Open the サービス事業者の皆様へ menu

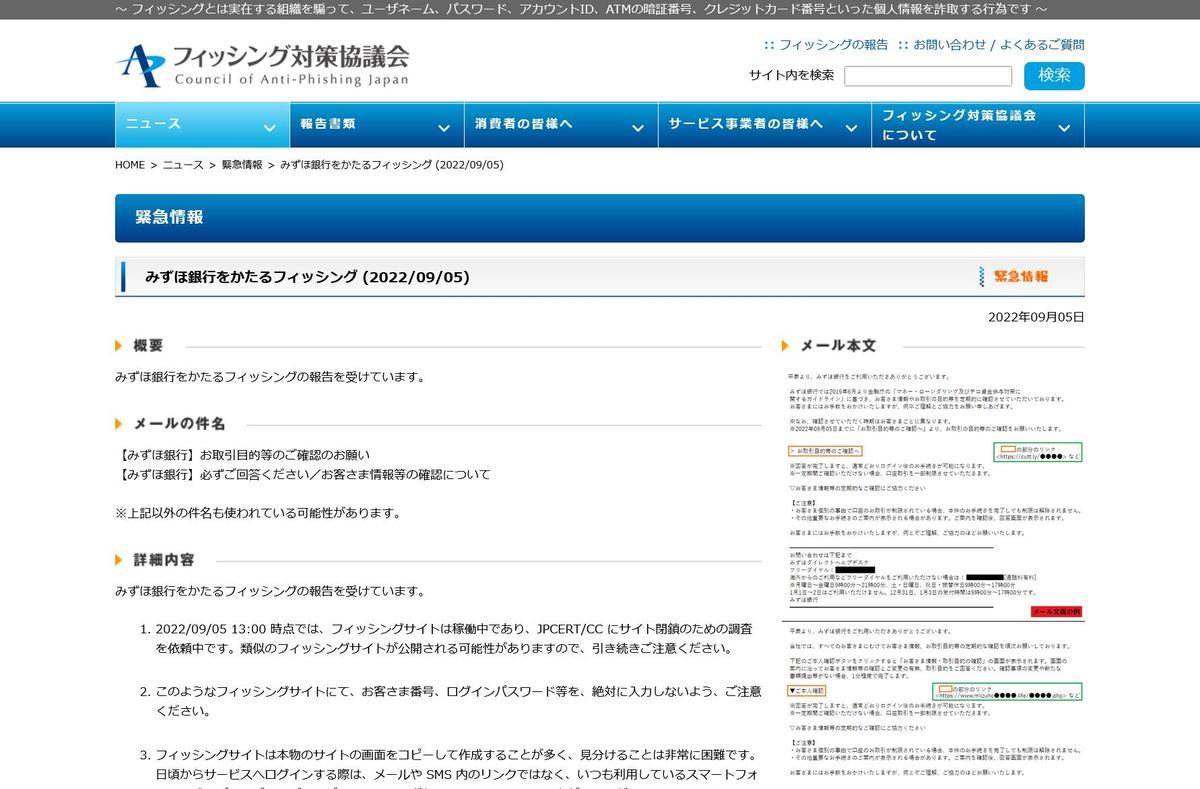(x=764, y=125)
